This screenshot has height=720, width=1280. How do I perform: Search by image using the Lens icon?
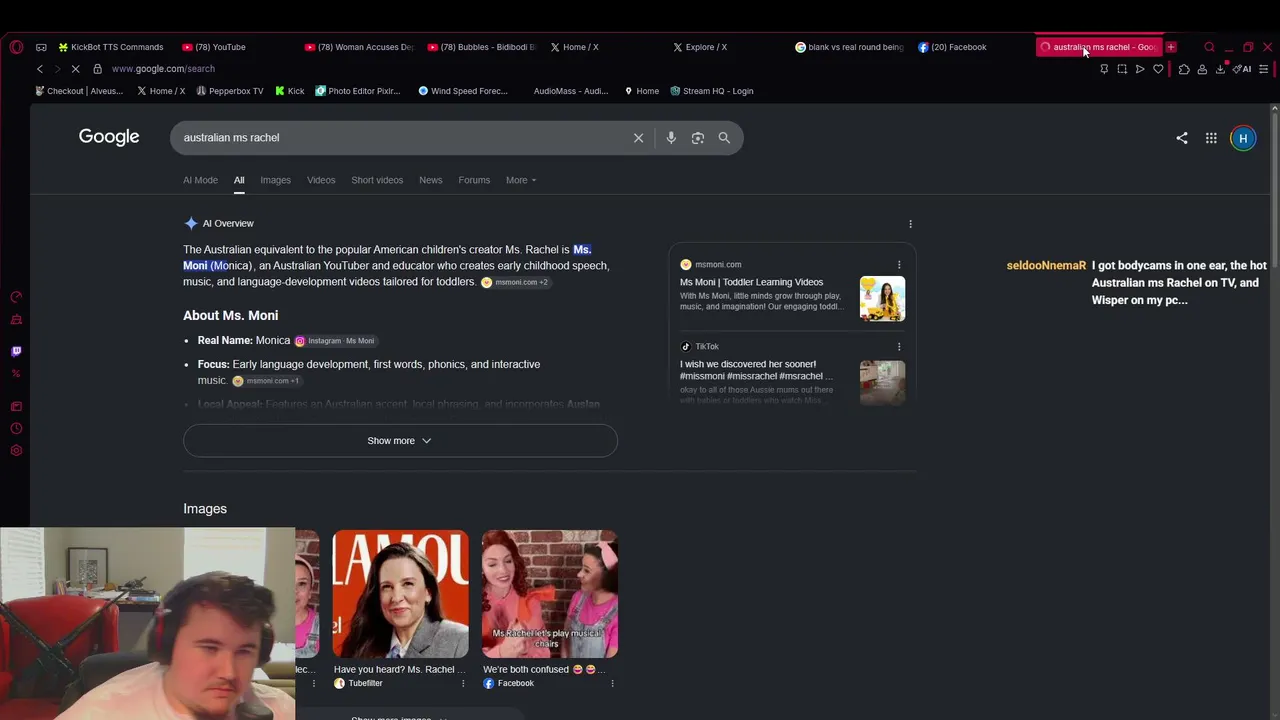point(698,138)
